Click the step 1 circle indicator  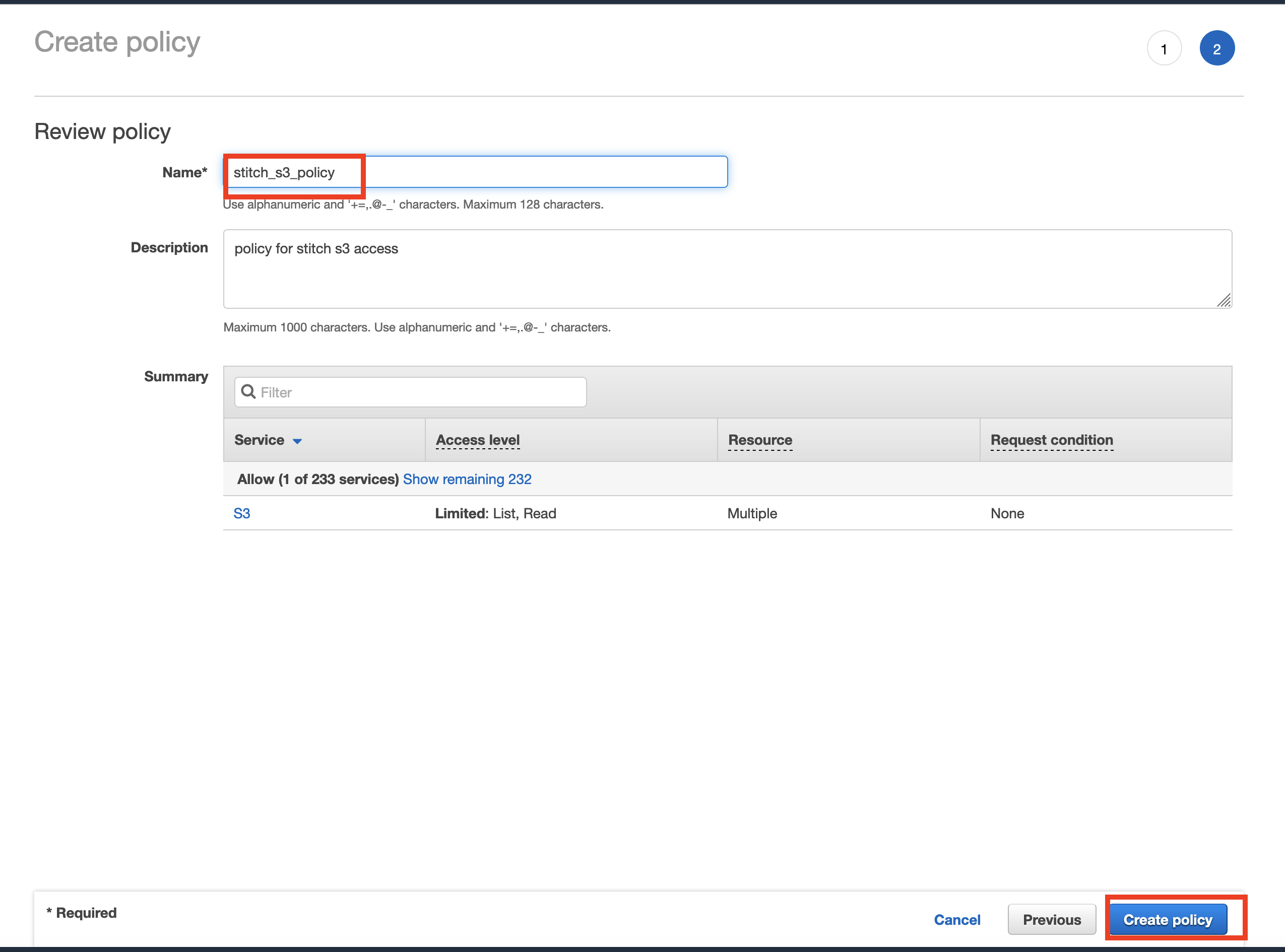point(1163,48)
